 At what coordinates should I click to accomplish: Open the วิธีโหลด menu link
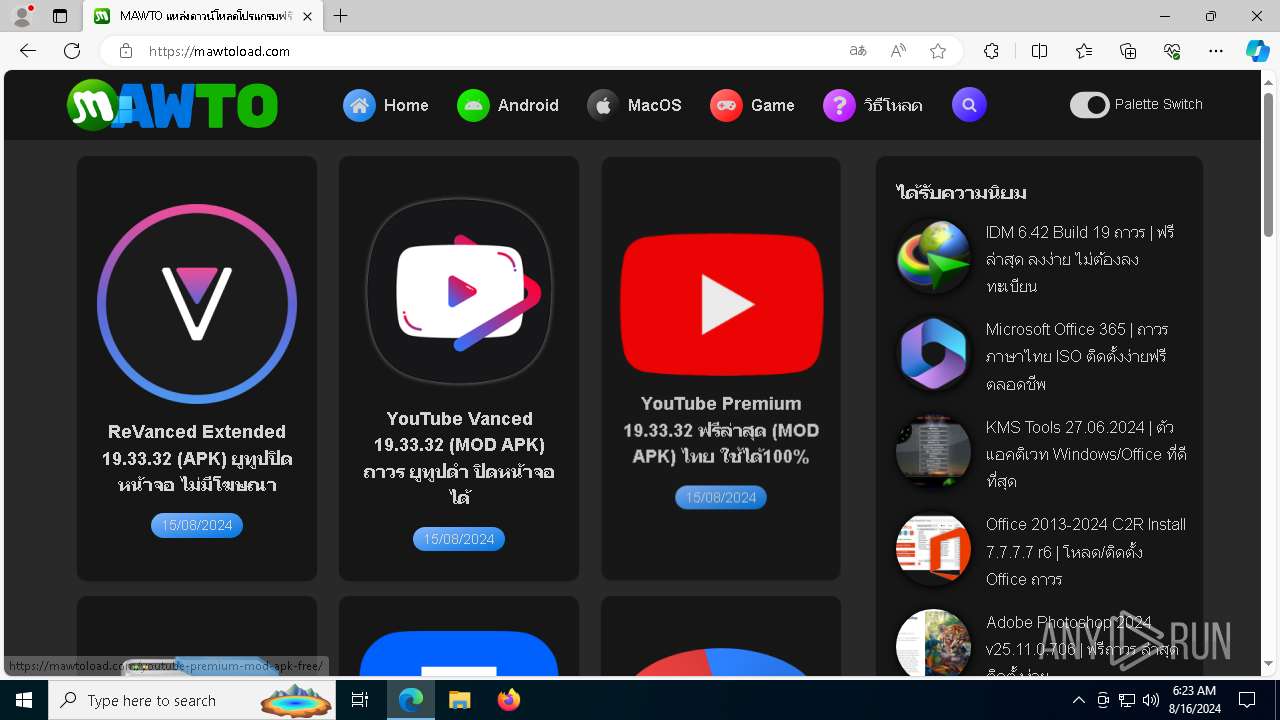pyautogui.click(x=893, y=105)
